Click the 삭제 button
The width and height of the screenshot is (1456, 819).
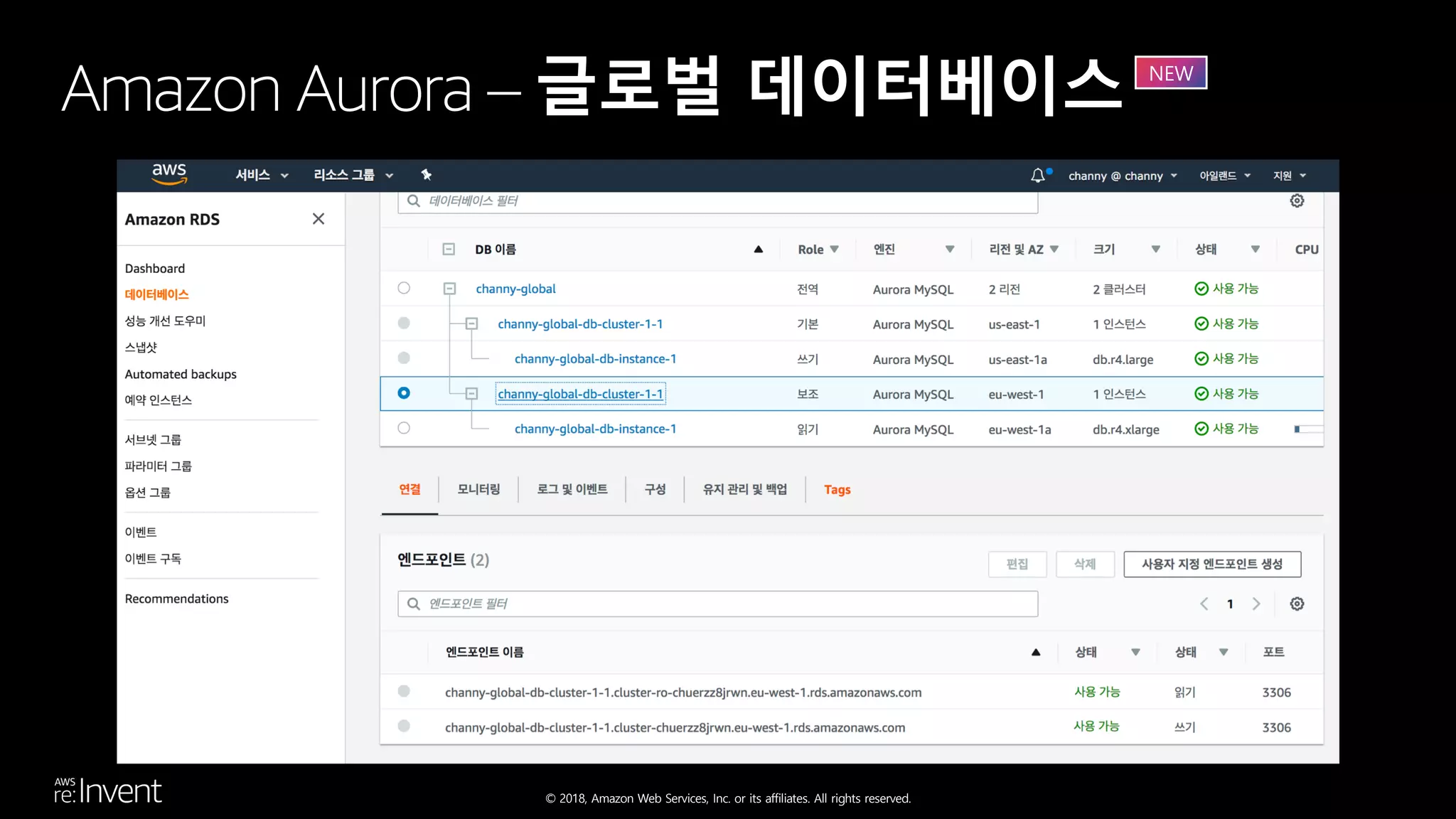pos(1085,564)
